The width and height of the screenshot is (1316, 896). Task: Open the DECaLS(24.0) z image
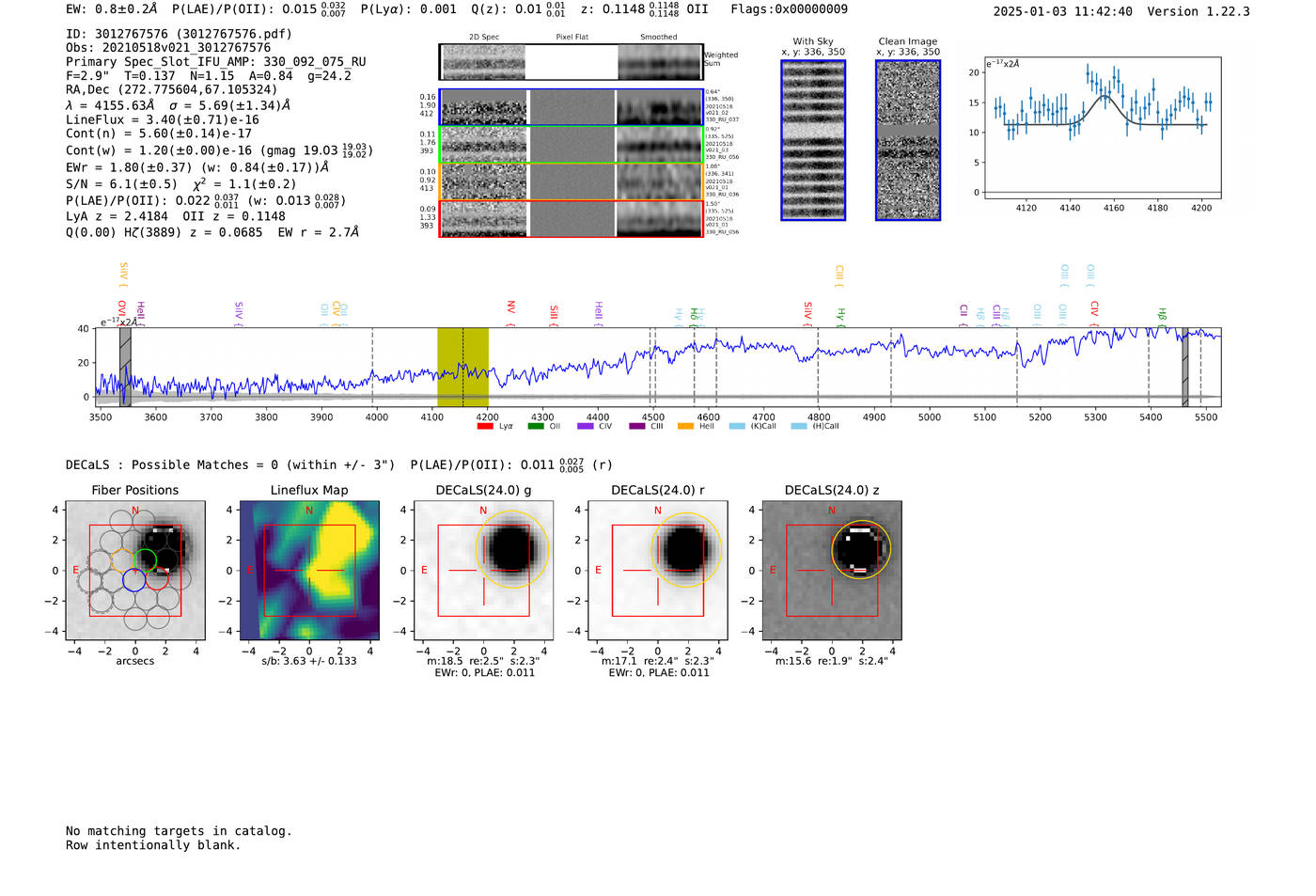pyautogui.click(x=832, y=571)
